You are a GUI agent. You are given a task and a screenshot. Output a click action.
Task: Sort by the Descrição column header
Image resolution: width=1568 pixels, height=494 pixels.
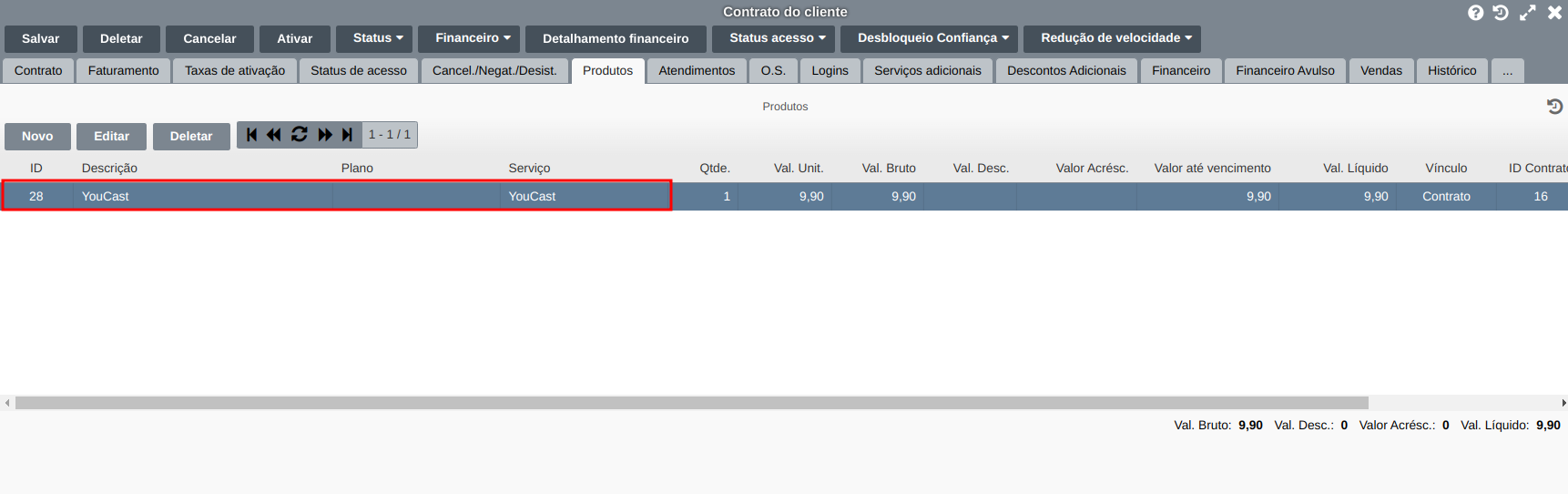point(109,169)
